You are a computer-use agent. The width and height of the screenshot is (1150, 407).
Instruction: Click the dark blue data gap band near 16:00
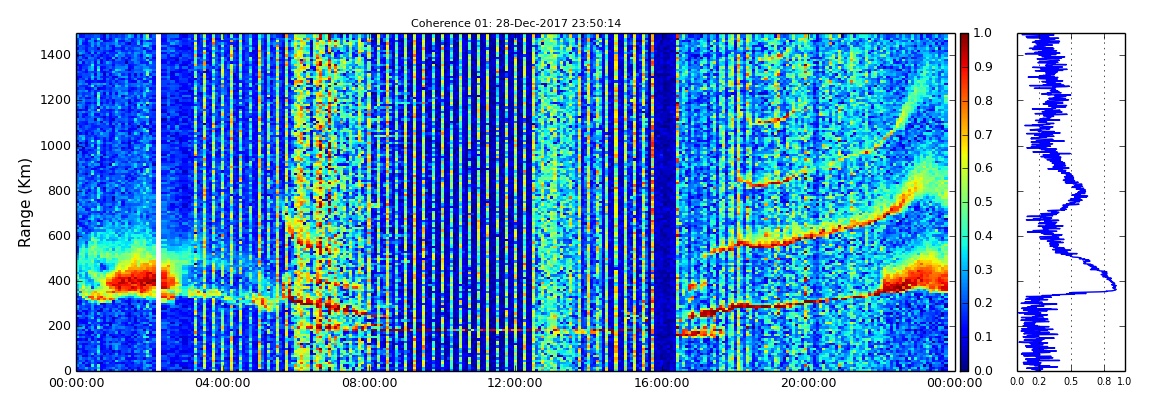pyautogui.click(x=664, y=202)
